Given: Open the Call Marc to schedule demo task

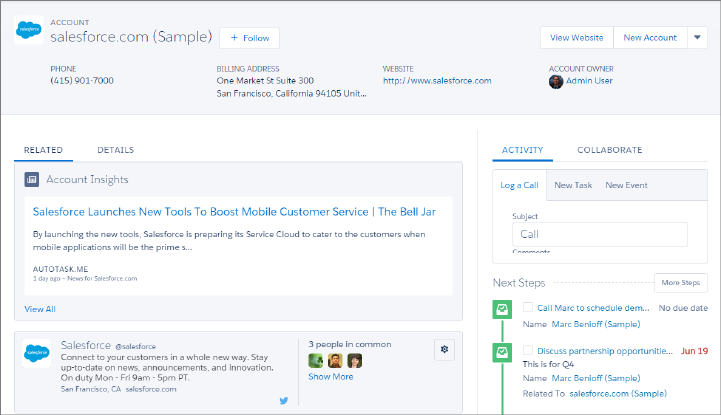Looking at the screenshot, I should click(593, 308).
